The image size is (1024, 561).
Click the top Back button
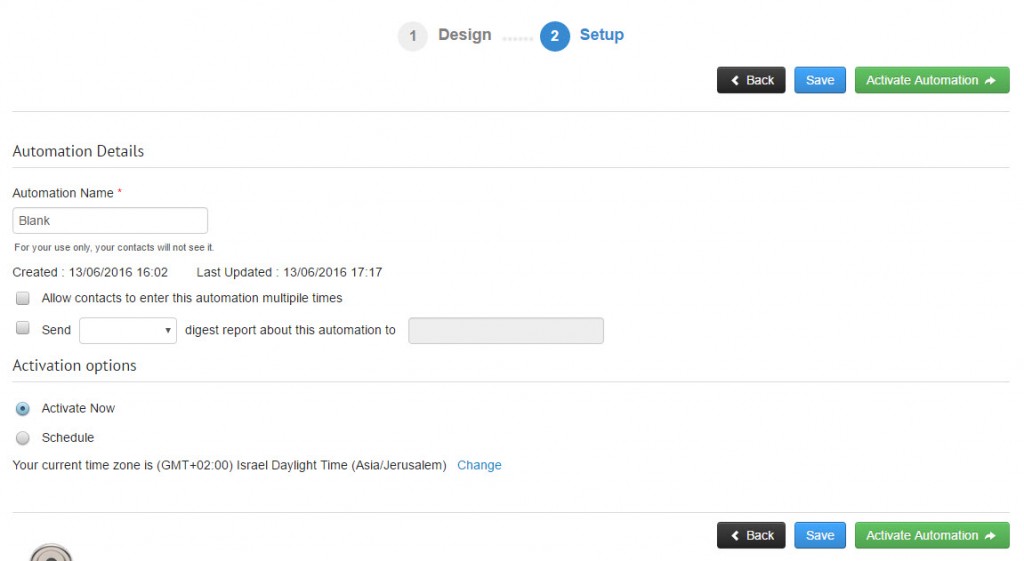[x=751, y=80]
